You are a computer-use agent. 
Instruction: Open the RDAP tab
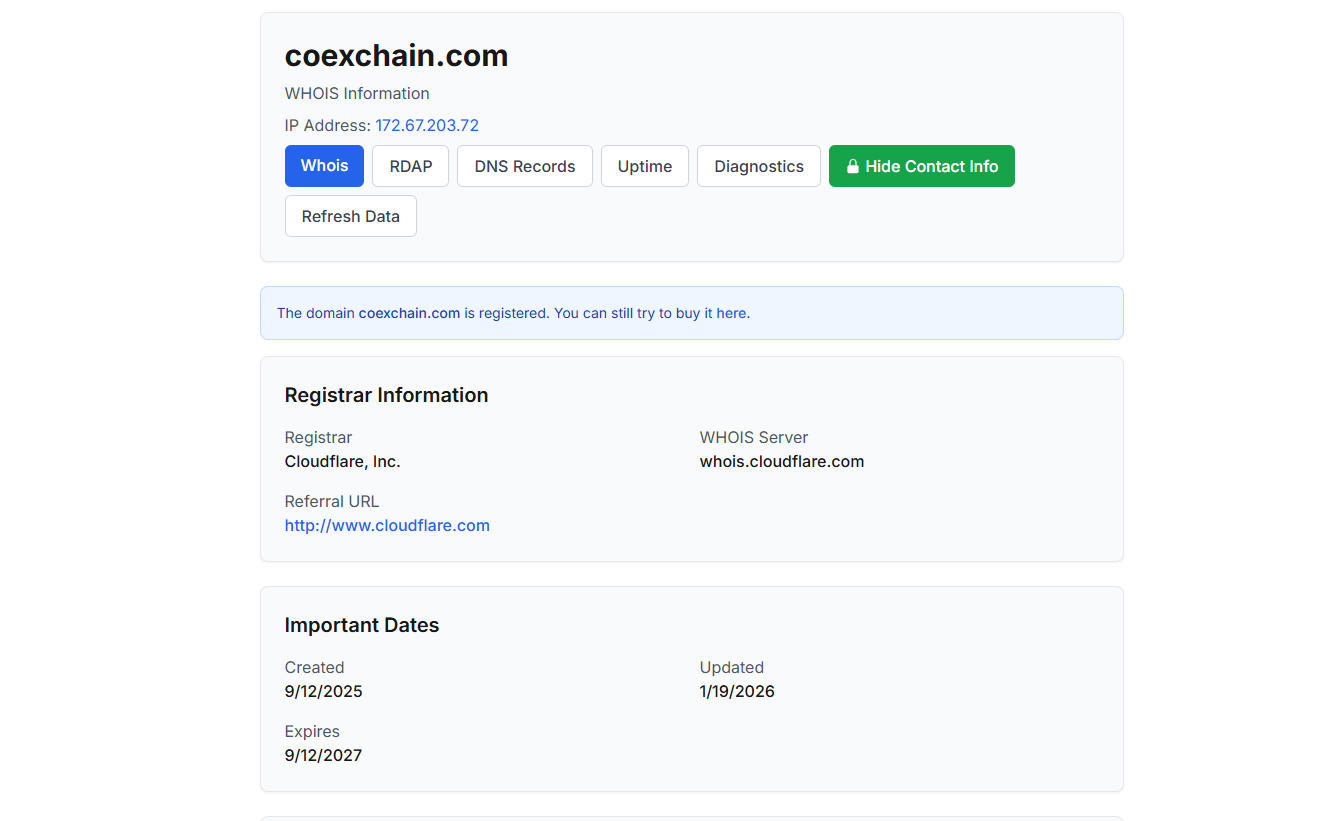(x=410, y=166)
